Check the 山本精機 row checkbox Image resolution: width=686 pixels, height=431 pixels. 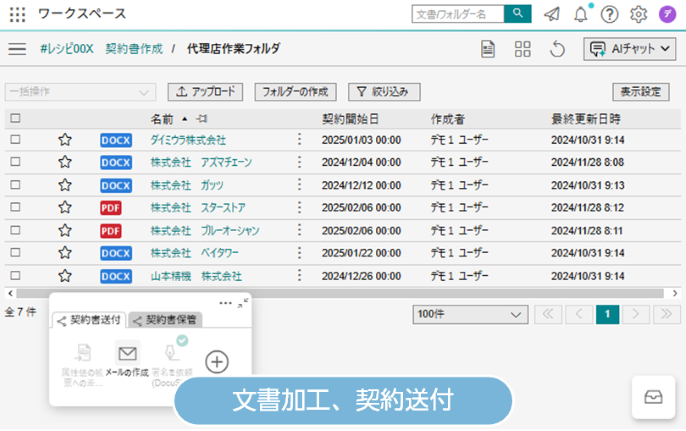pyautogui.click(x=15, y=276)
